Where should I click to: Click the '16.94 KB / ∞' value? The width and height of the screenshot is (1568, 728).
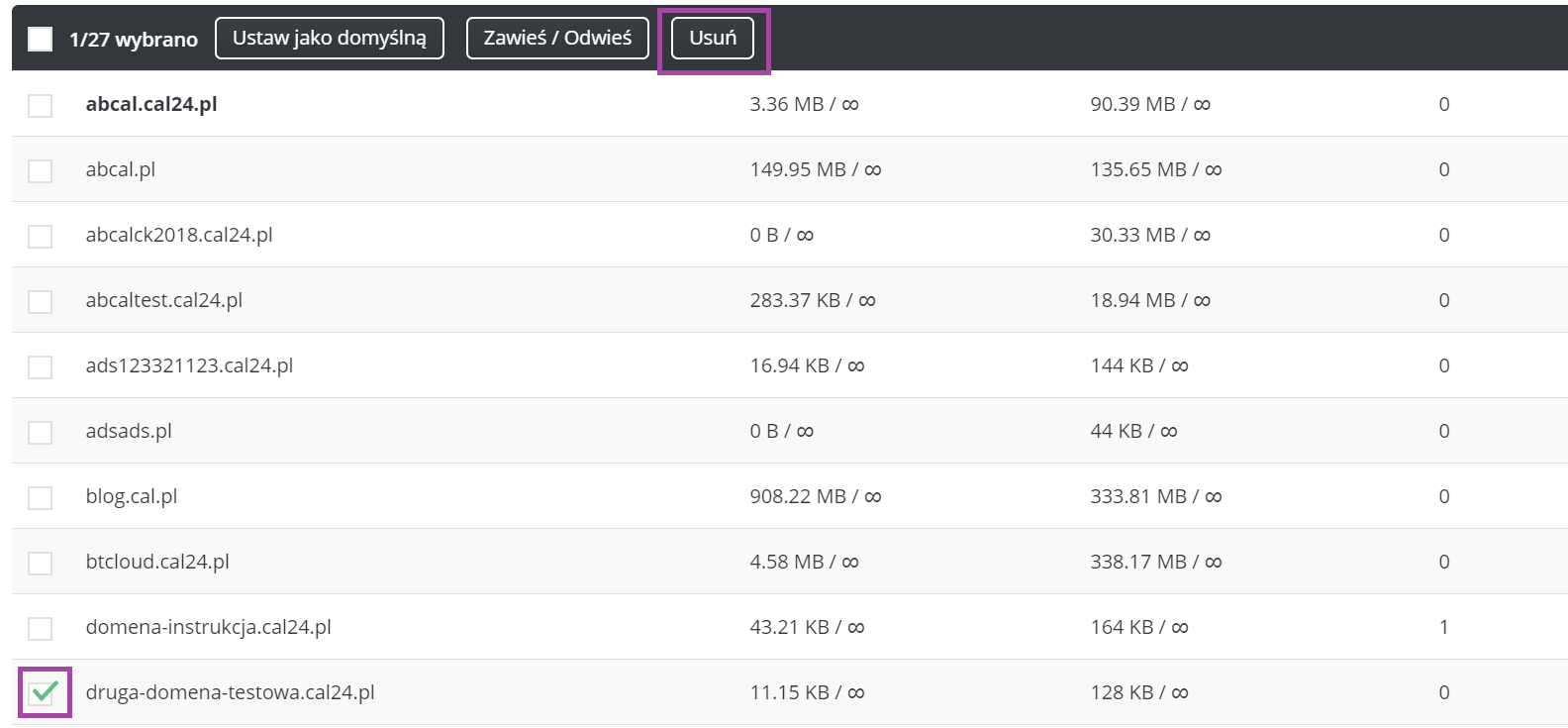tap(807, 365)
